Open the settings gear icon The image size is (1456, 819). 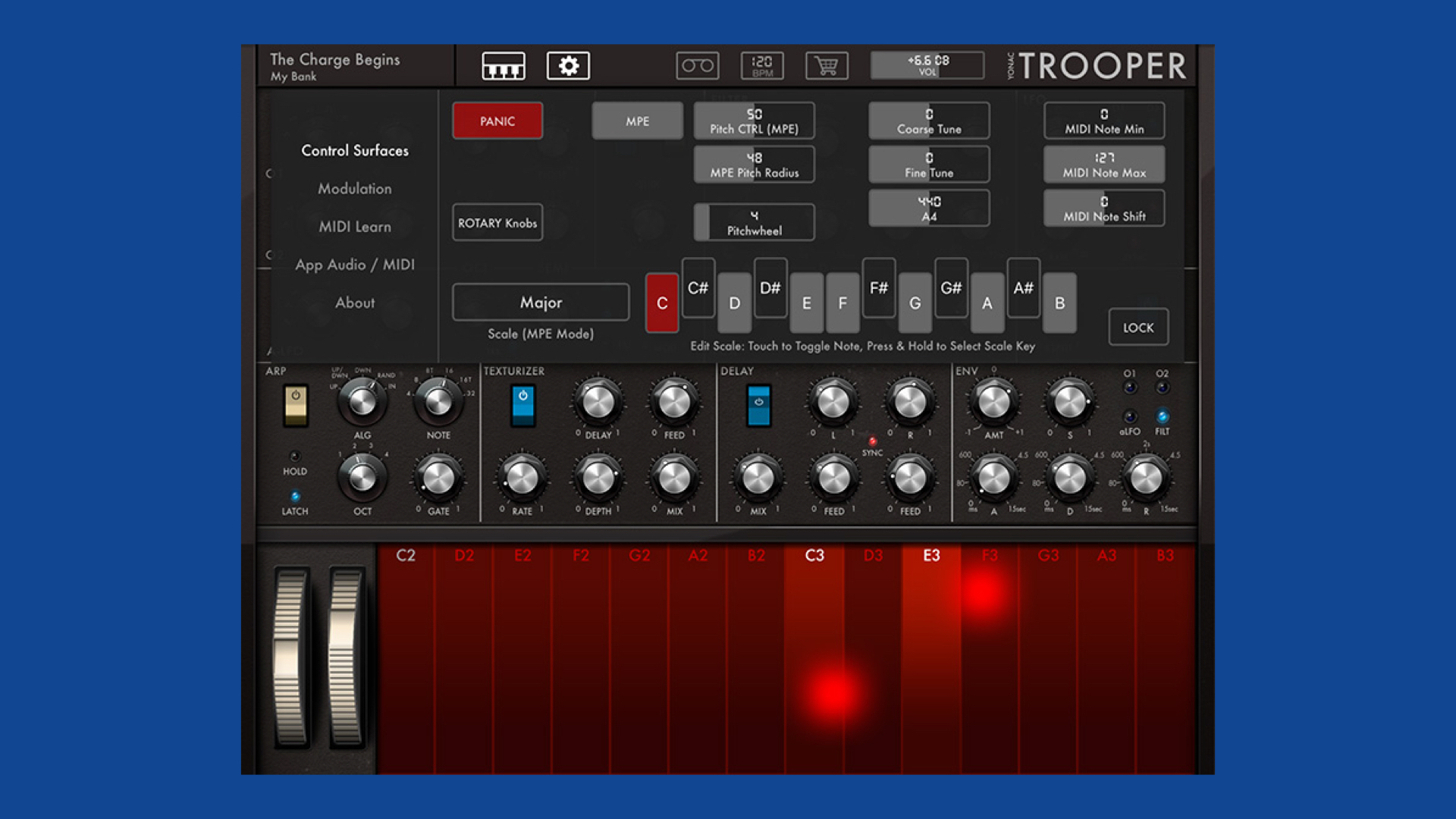click(568, 66)
